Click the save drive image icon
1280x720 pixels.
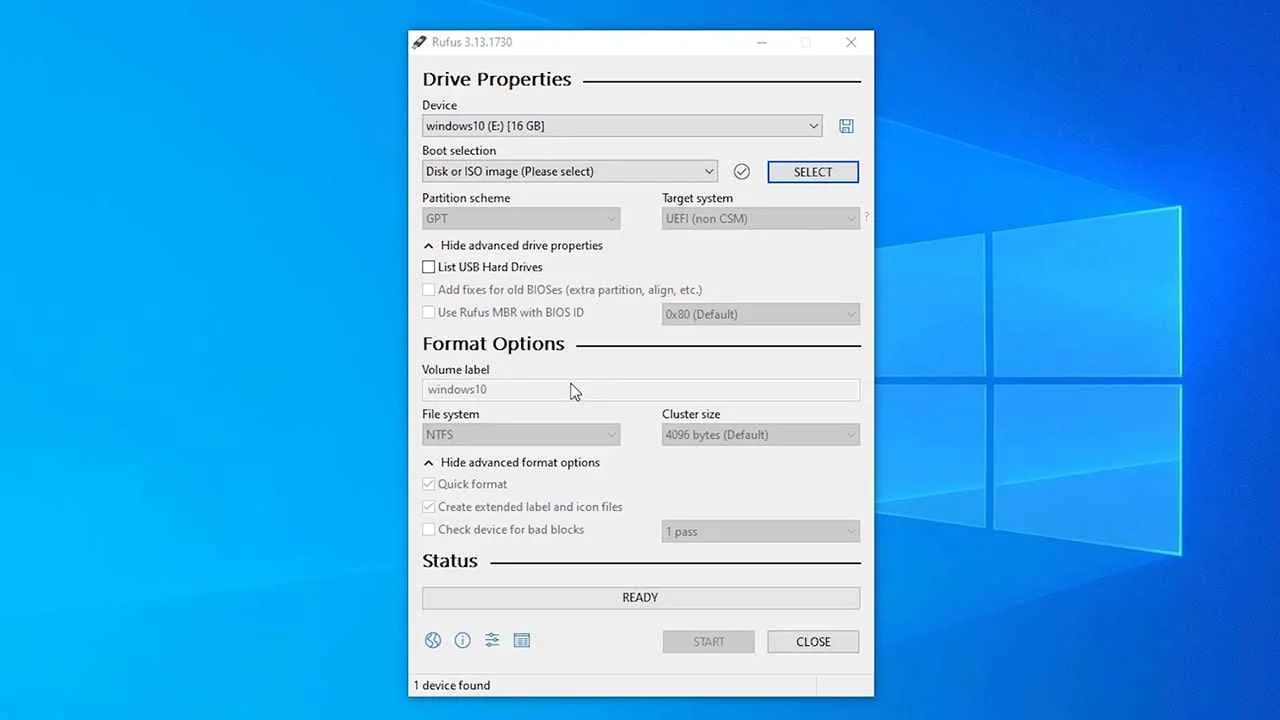point(846,126)
